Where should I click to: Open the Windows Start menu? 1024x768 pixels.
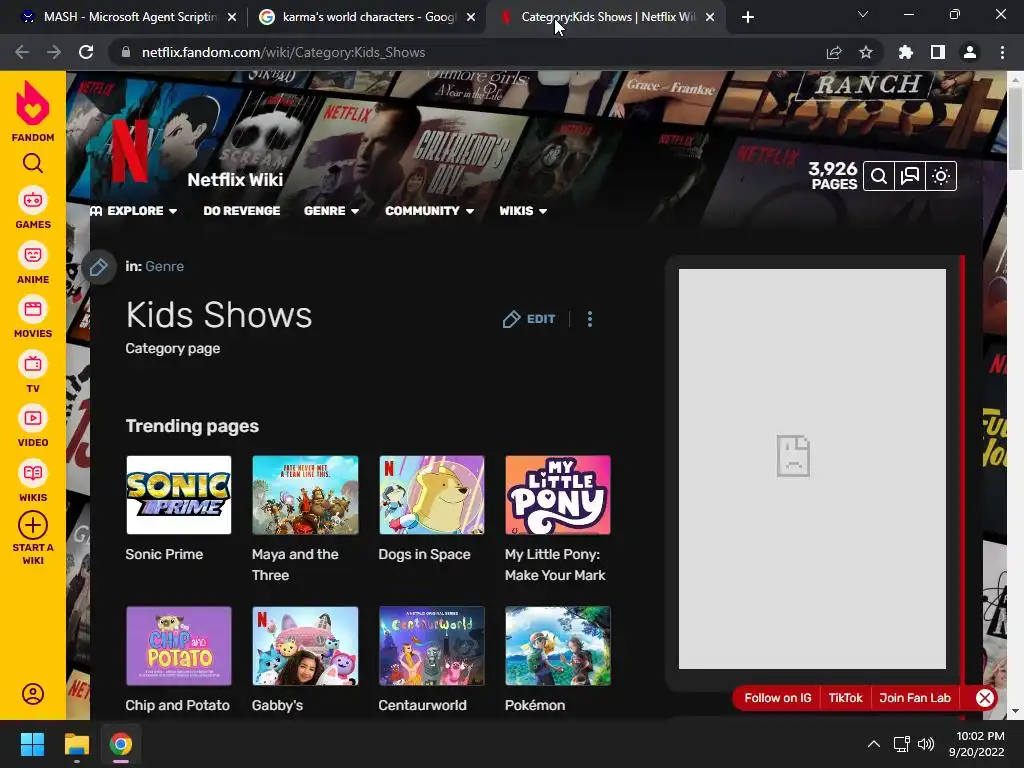coord(32,744)
